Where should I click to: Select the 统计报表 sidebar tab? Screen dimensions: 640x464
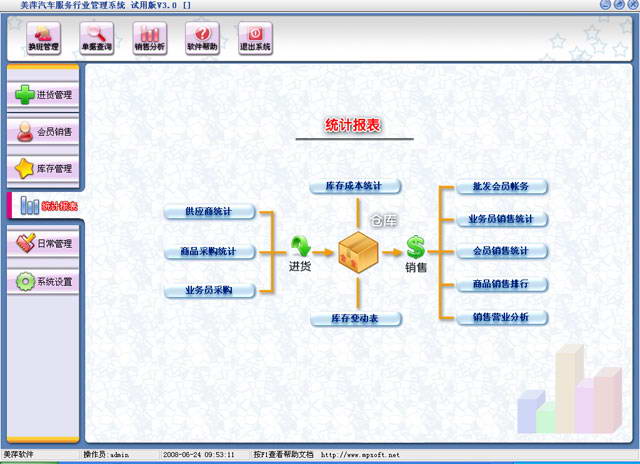click(44, 206)
